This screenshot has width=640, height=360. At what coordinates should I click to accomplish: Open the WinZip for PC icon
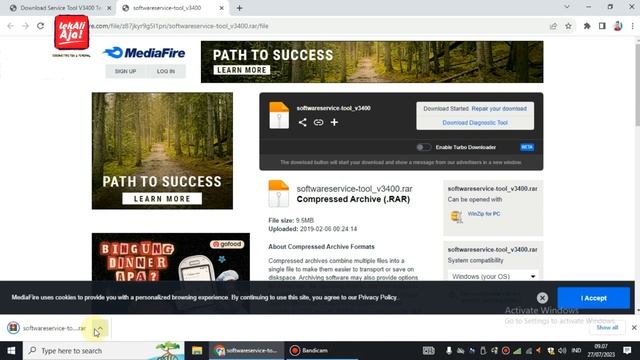coord(456,216)
